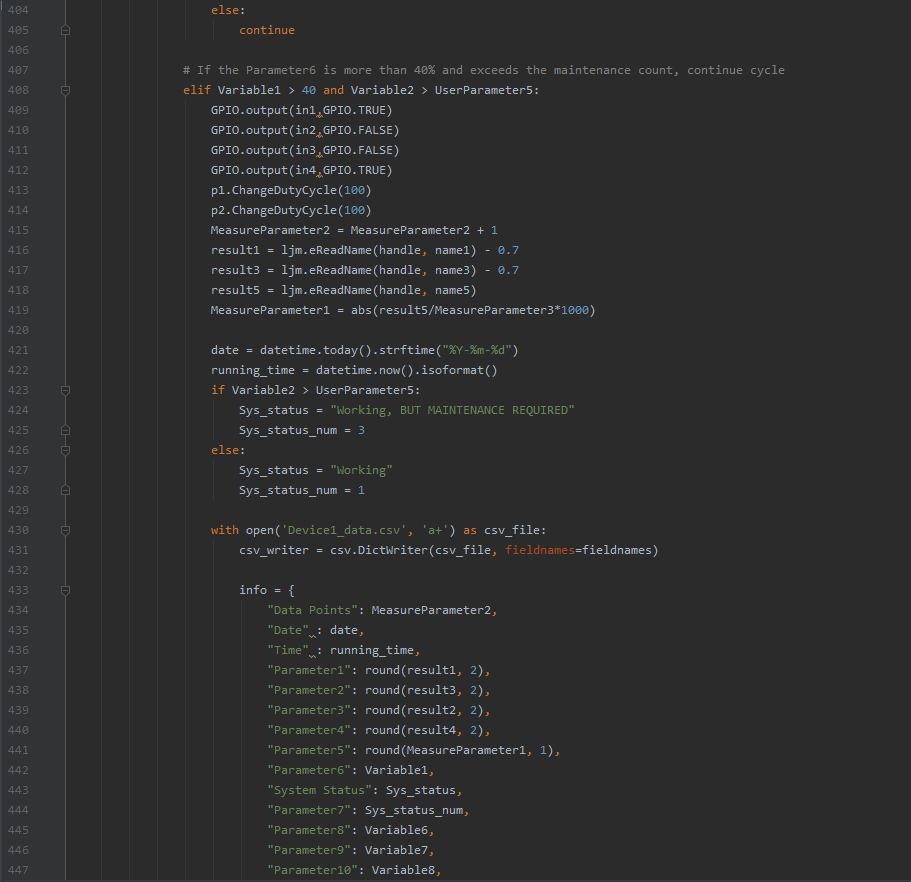Screen dimensions: 911x882
Task: Click 'GPIO.FALSE' in the in3 output line
Action: click(x=357, y=150)
